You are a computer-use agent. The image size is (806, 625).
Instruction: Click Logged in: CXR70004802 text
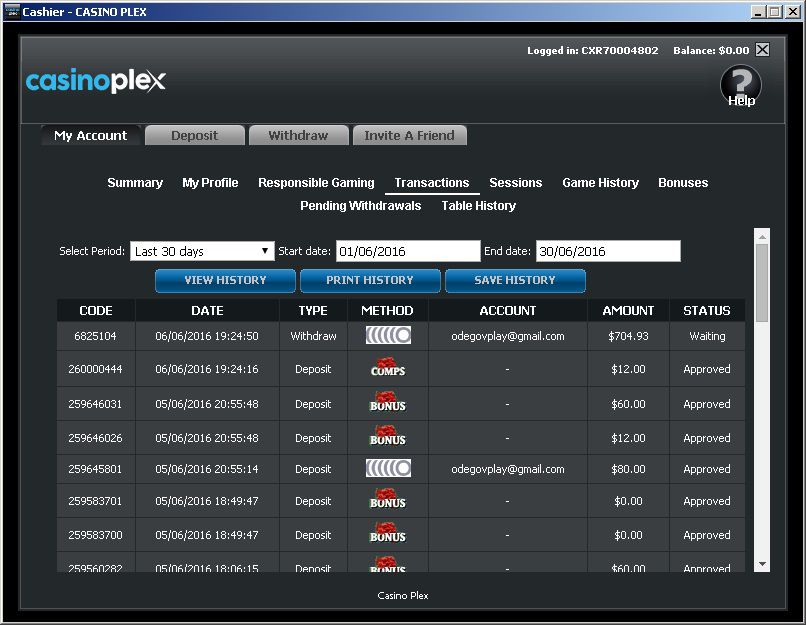[x=593, y=50]
